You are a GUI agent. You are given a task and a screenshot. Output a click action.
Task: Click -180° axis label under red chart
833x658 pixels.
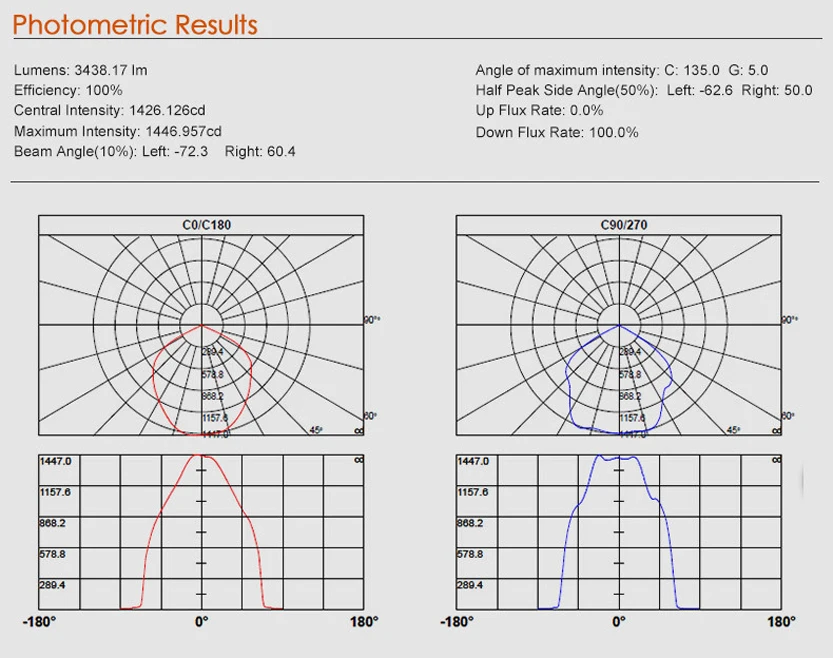click(x=39, y=622)
